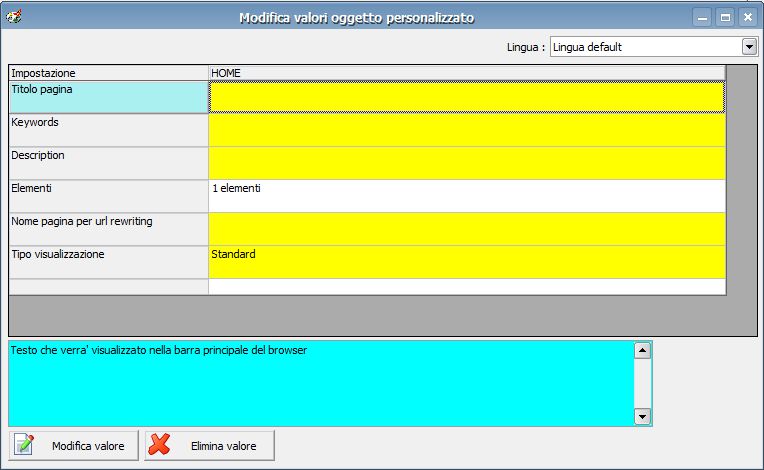Click the cyan help text area
This screenshot has width=764, height=470.
[322, 384]
